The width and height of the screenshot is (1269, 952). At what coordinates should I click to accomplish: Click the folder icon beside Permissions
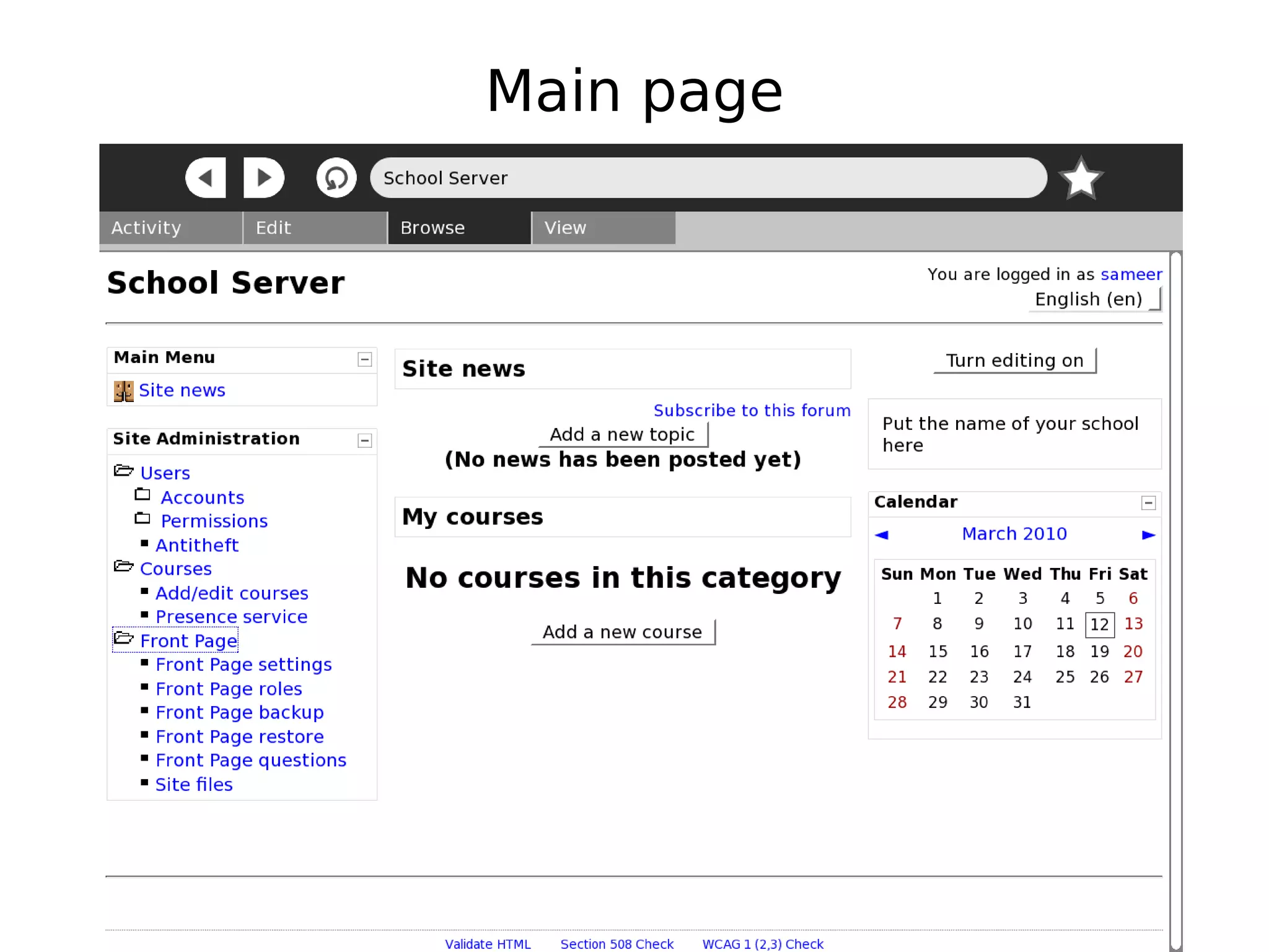[x=143, y=518]
